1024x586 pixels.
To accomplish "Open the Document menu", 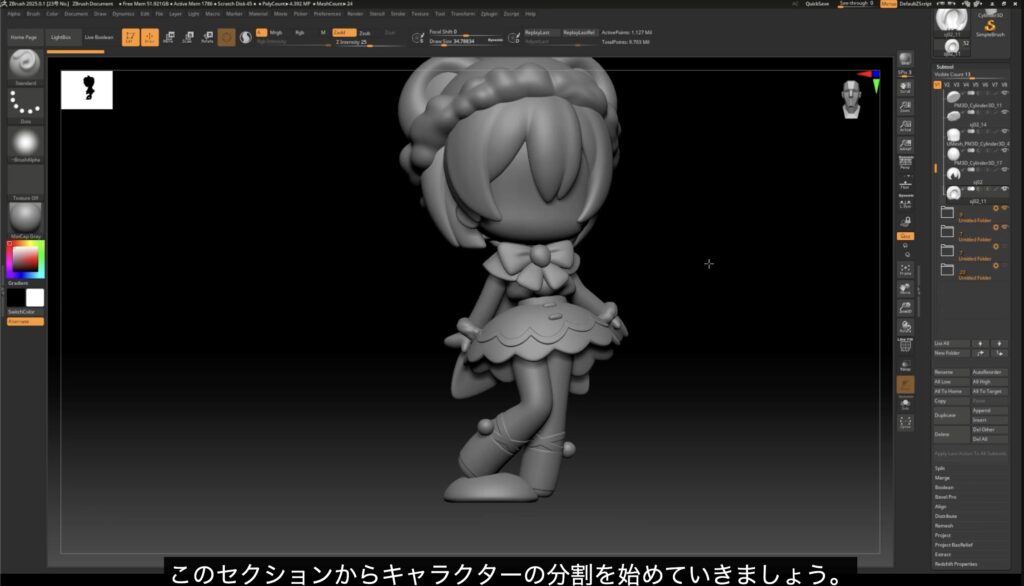I will 76,14.
